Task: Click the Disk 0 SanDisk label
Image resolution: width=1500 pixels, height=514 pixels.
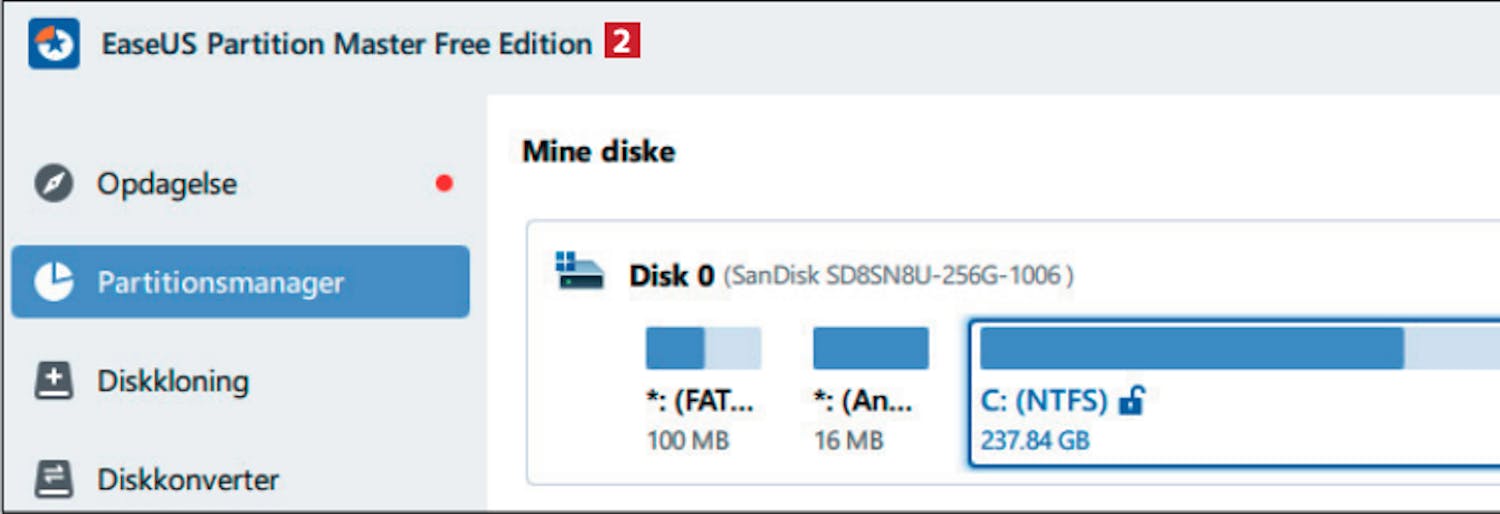Action: point(850,275)
